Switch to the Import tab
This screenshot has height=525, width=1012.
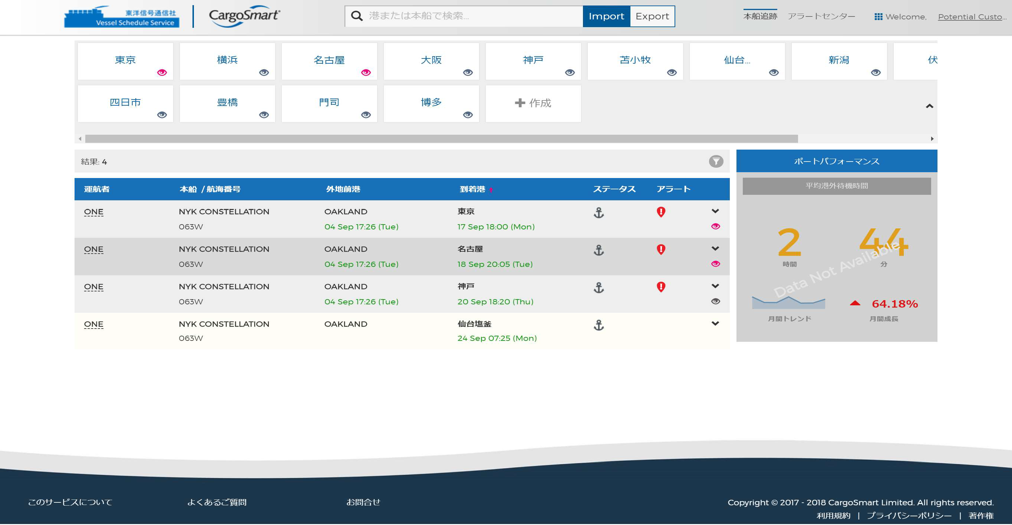[606, 16]
